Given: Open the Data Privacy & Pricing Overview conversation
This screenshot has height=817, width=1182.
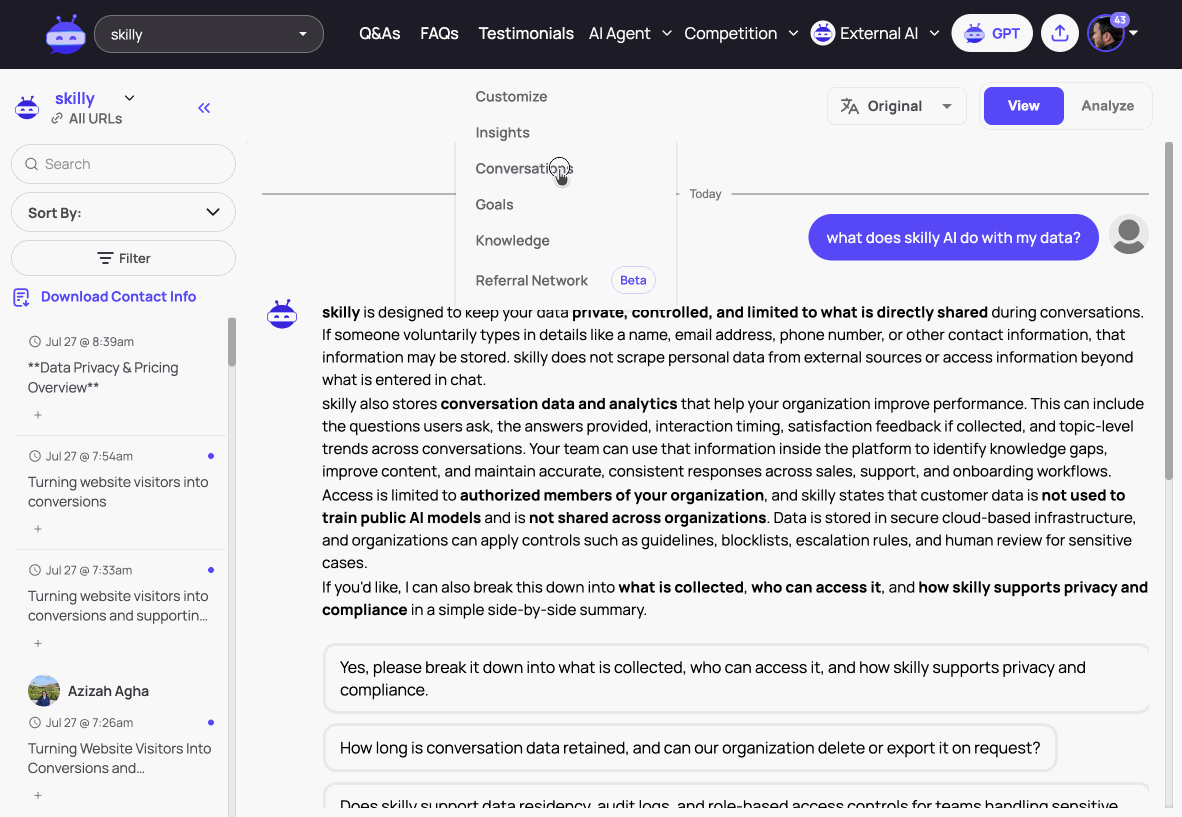Looking at the screenshot, I should [x=103, y=378].
